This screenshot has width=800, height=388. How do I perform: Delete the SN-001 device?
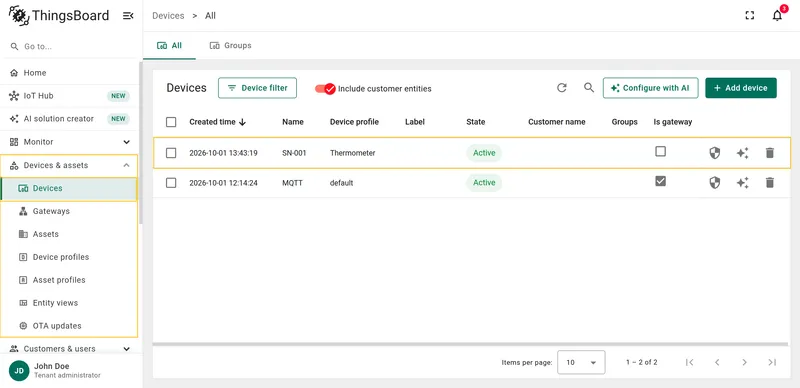click(770, 153)
